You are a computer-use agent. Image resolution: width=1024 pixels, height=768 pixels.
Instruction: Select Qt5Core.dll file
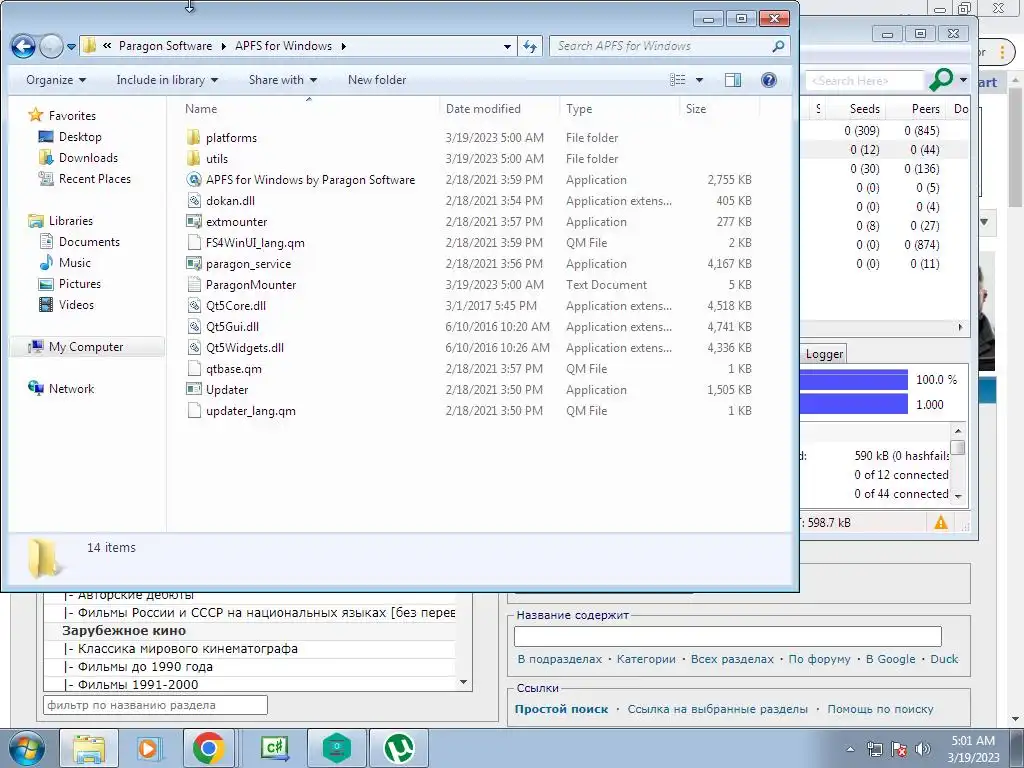(x=236, y=306)
